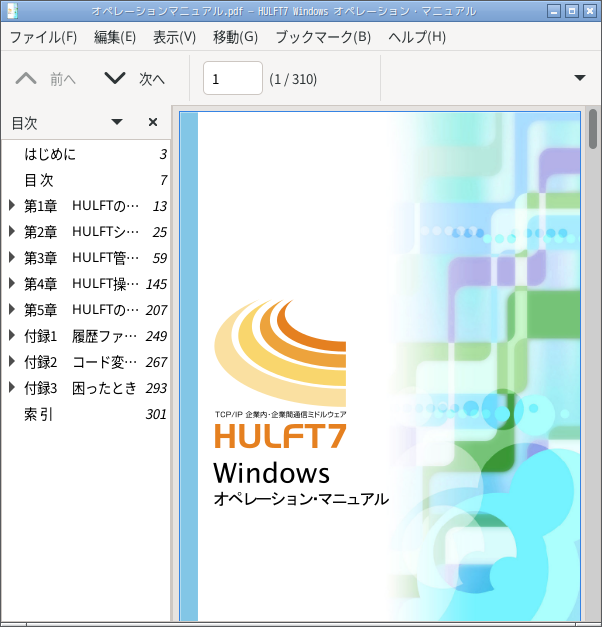Click the 第5章 HULFTの… row text
602x627 pixels.
(82, 310)
